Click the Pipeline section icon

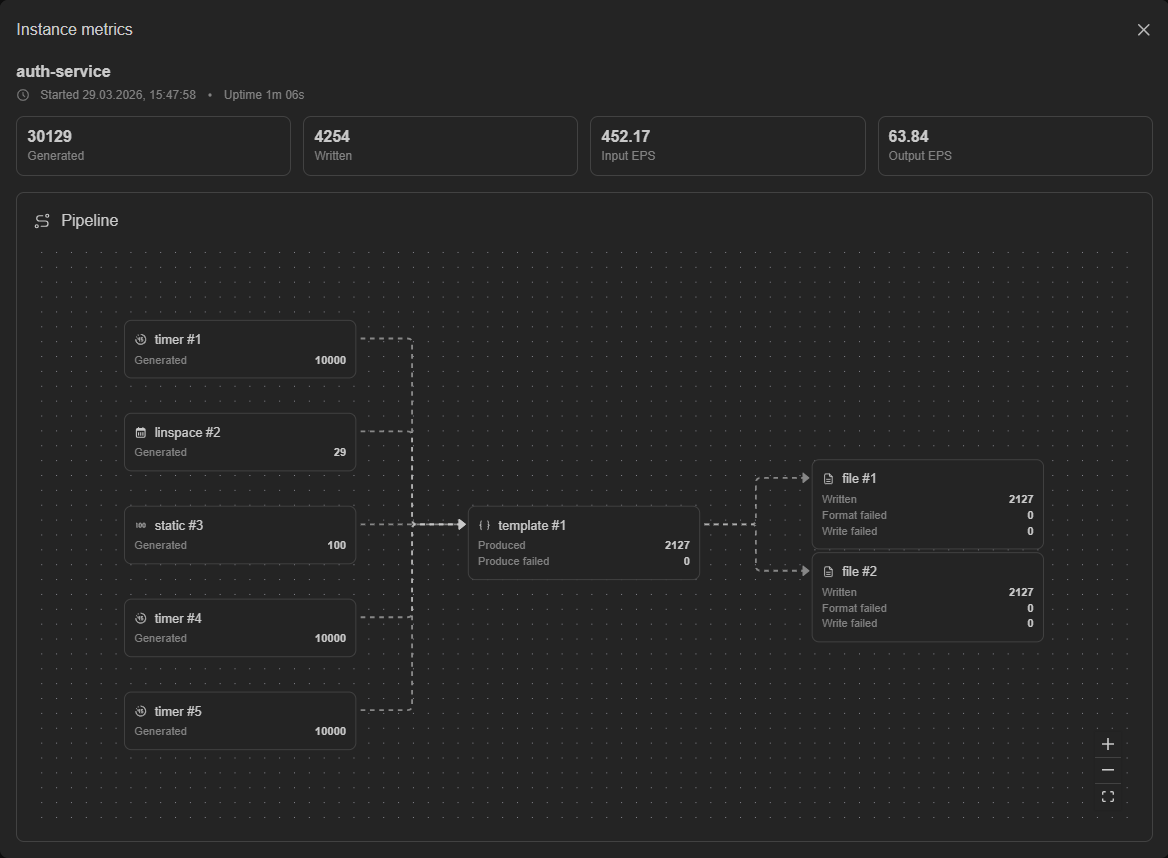pyautogui.click(x=42, y=221)
